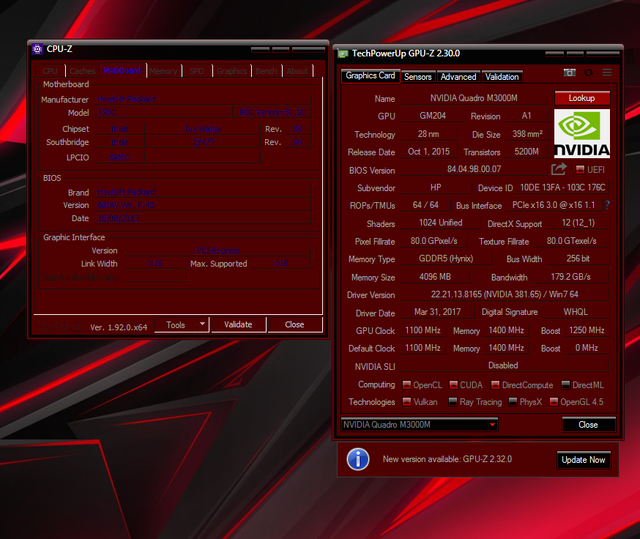Toggle the OpenGL 4.5 checkbox

pyautogui.click(x=554, y=402)
